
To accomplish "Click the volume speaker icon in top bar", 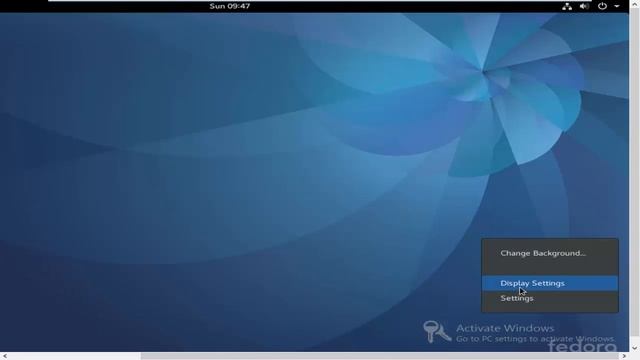I will (584, 6).
